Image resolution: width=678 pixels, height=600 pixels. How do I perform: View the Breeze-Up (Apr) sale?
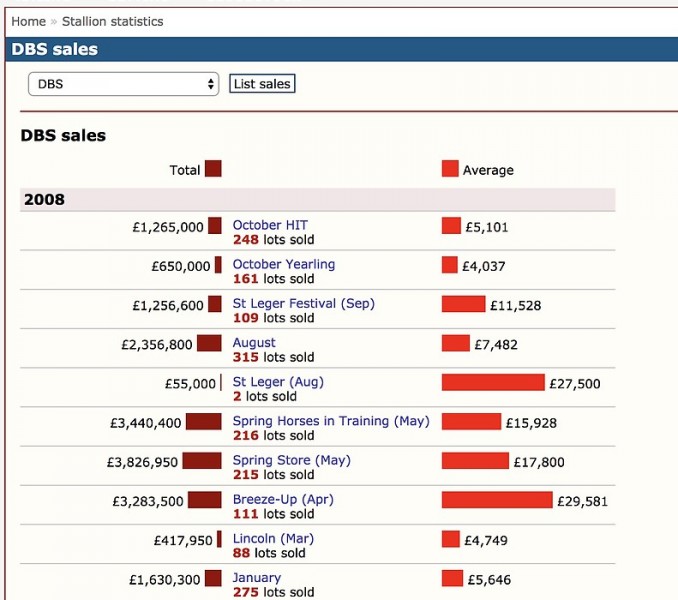[x=283, y=499]
